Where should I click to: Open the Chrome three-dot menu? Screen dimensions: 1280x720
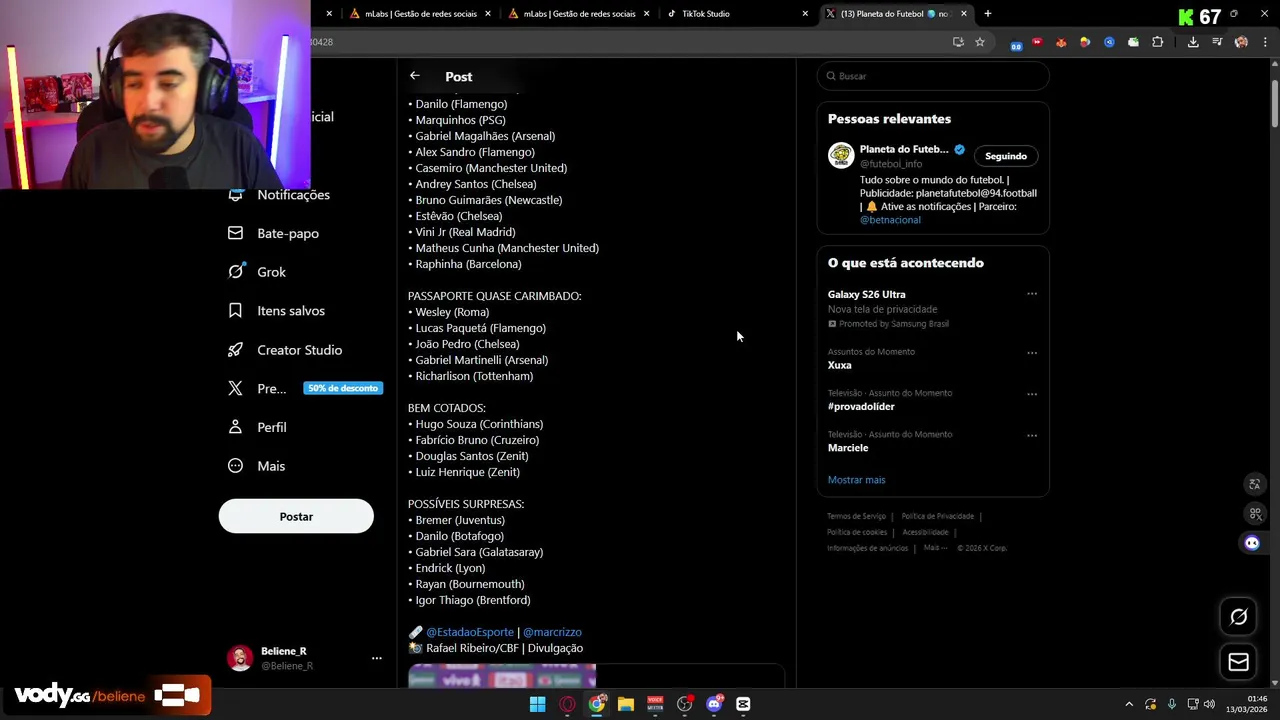1263,42
